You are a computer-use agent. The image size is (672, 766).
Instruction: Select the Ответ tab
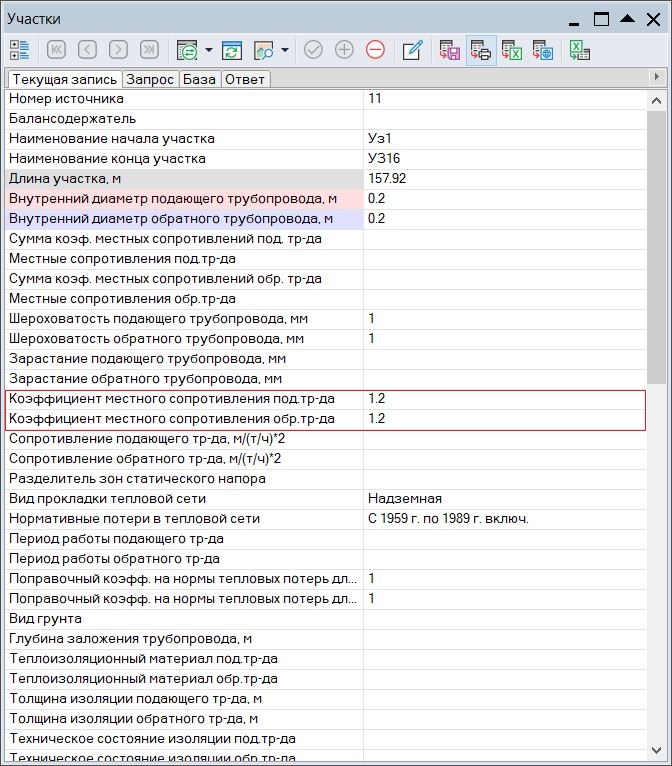click(x=245, y=79)
